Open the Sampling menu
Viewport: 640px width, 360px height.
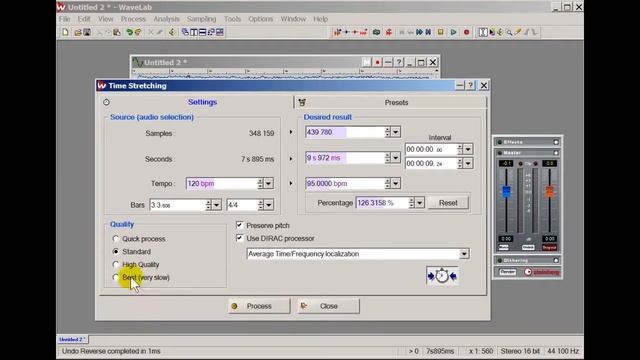click(x=202, y=19)
